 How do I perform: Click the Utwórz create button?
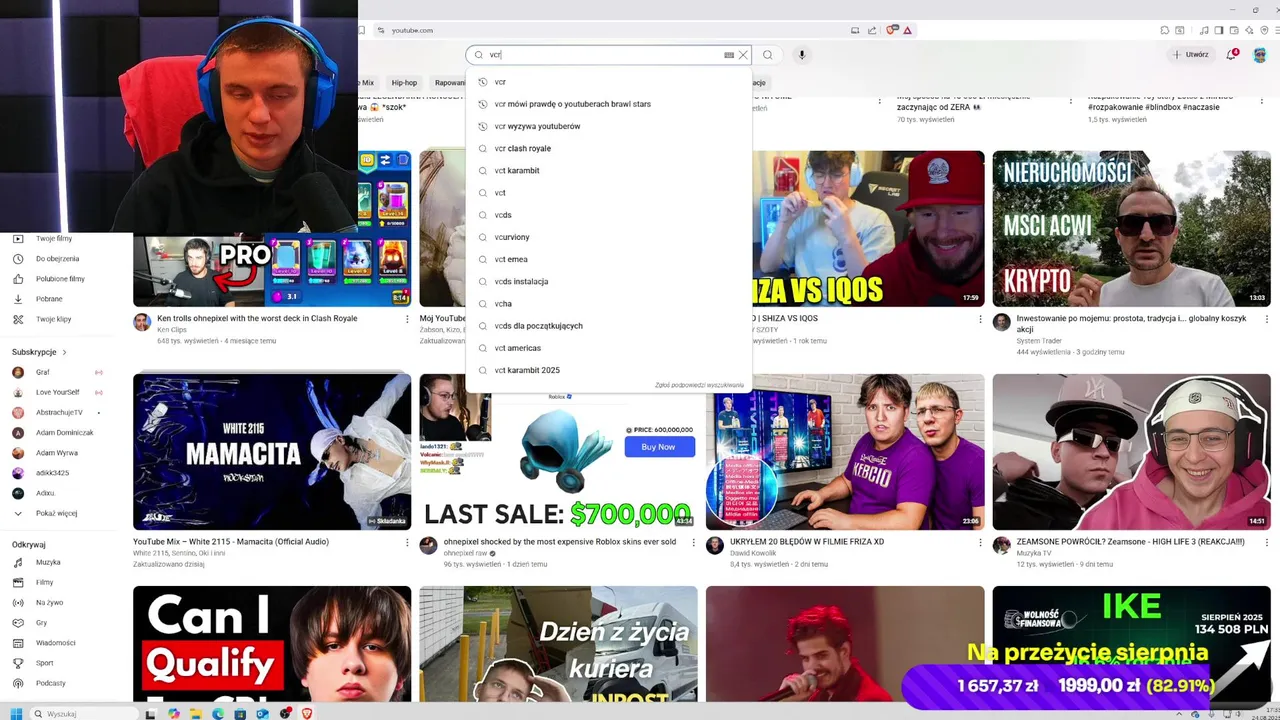click(x=1191, y=55)
